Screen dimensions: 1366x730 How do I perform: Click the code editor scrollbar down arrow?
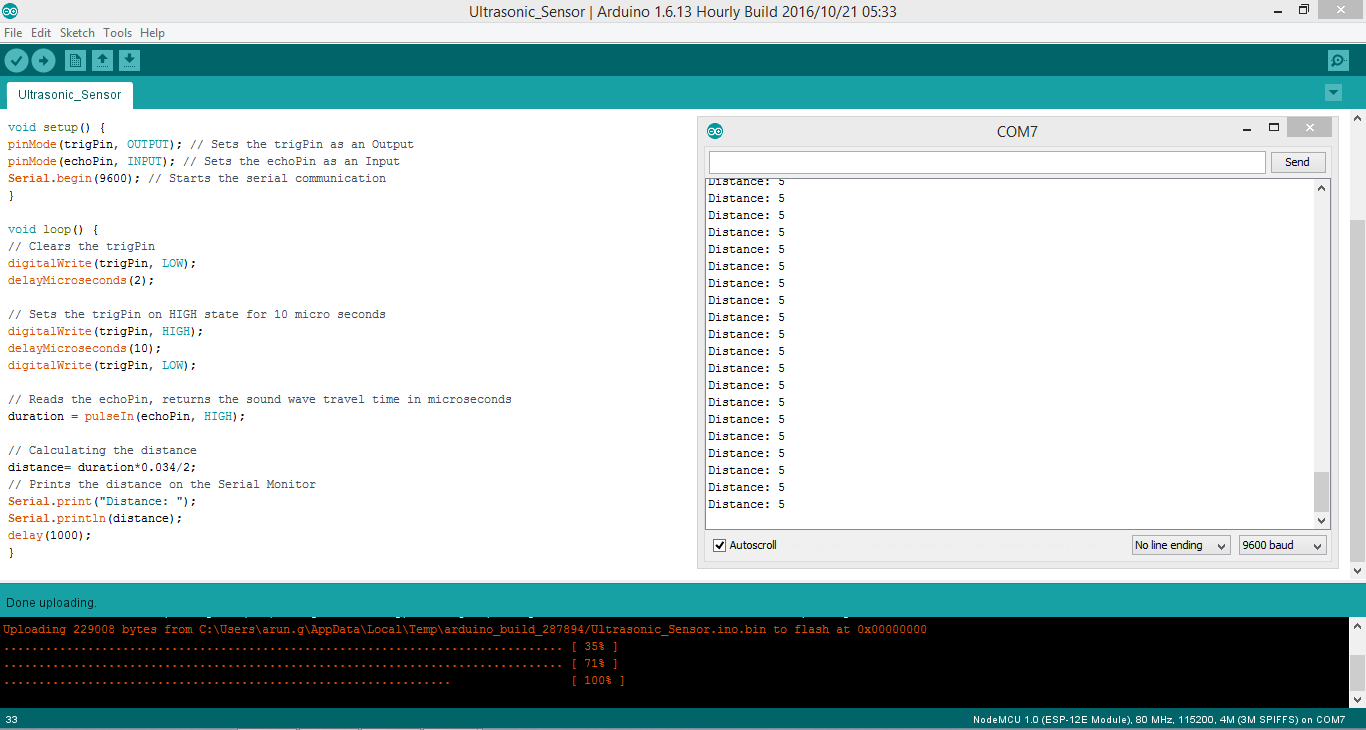pos(1358,571)
